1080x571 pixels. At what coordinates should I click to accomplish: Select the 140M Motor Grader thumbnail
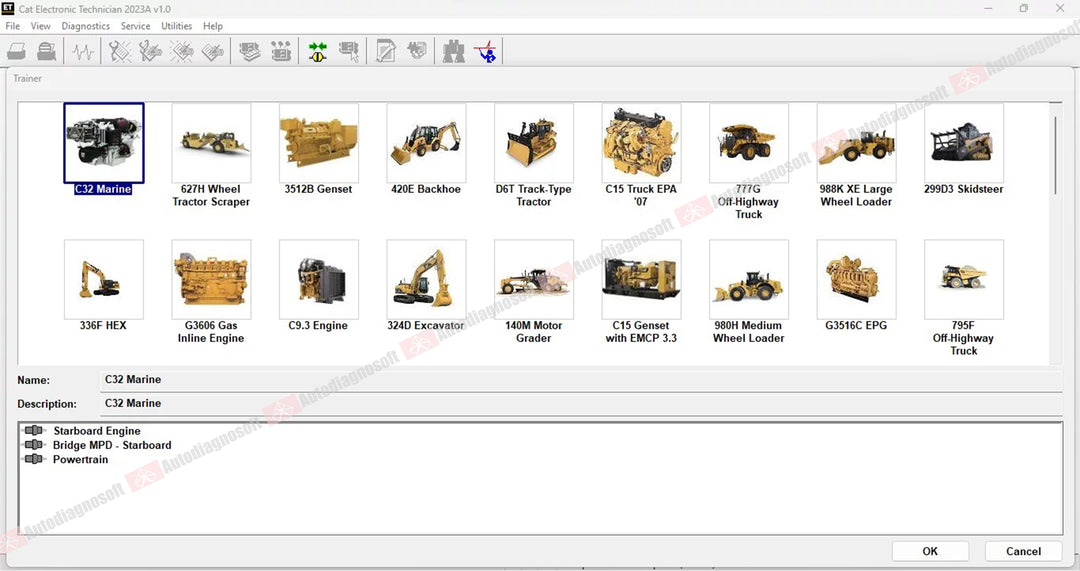tap(534, 279)
